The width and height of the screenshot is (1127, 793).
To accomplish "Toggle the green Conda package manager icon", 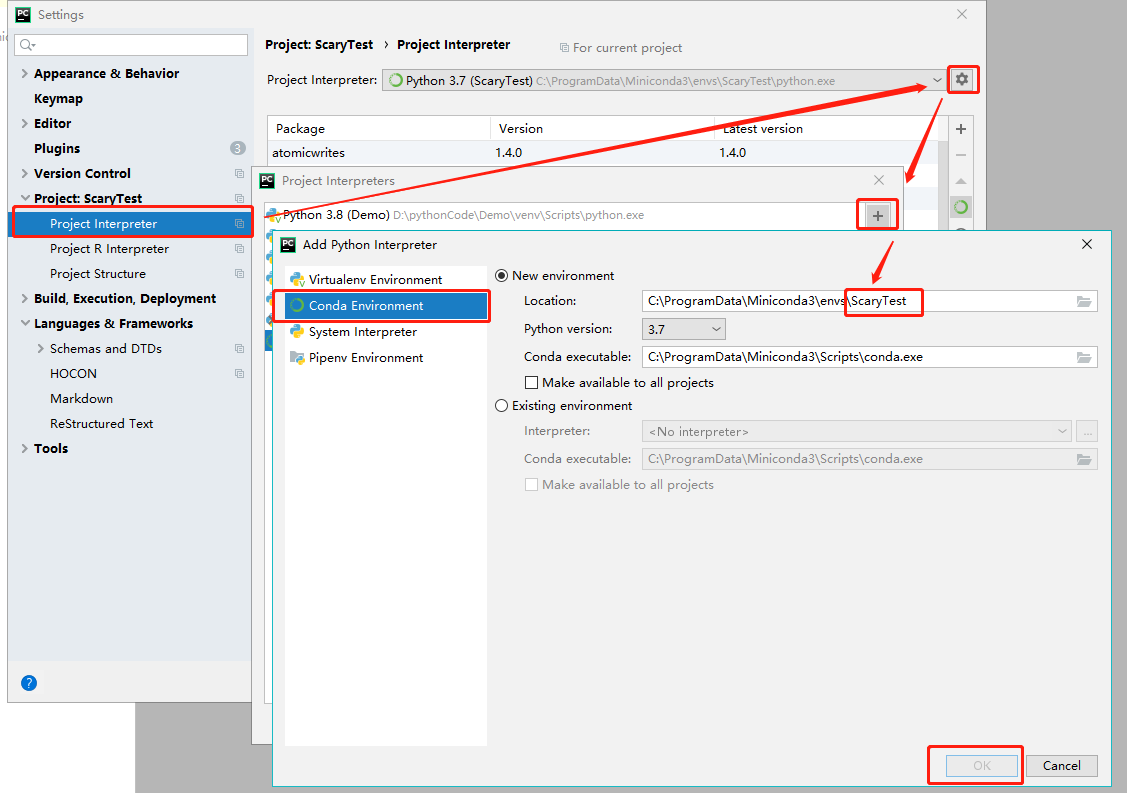I will (x=961, y=207).
